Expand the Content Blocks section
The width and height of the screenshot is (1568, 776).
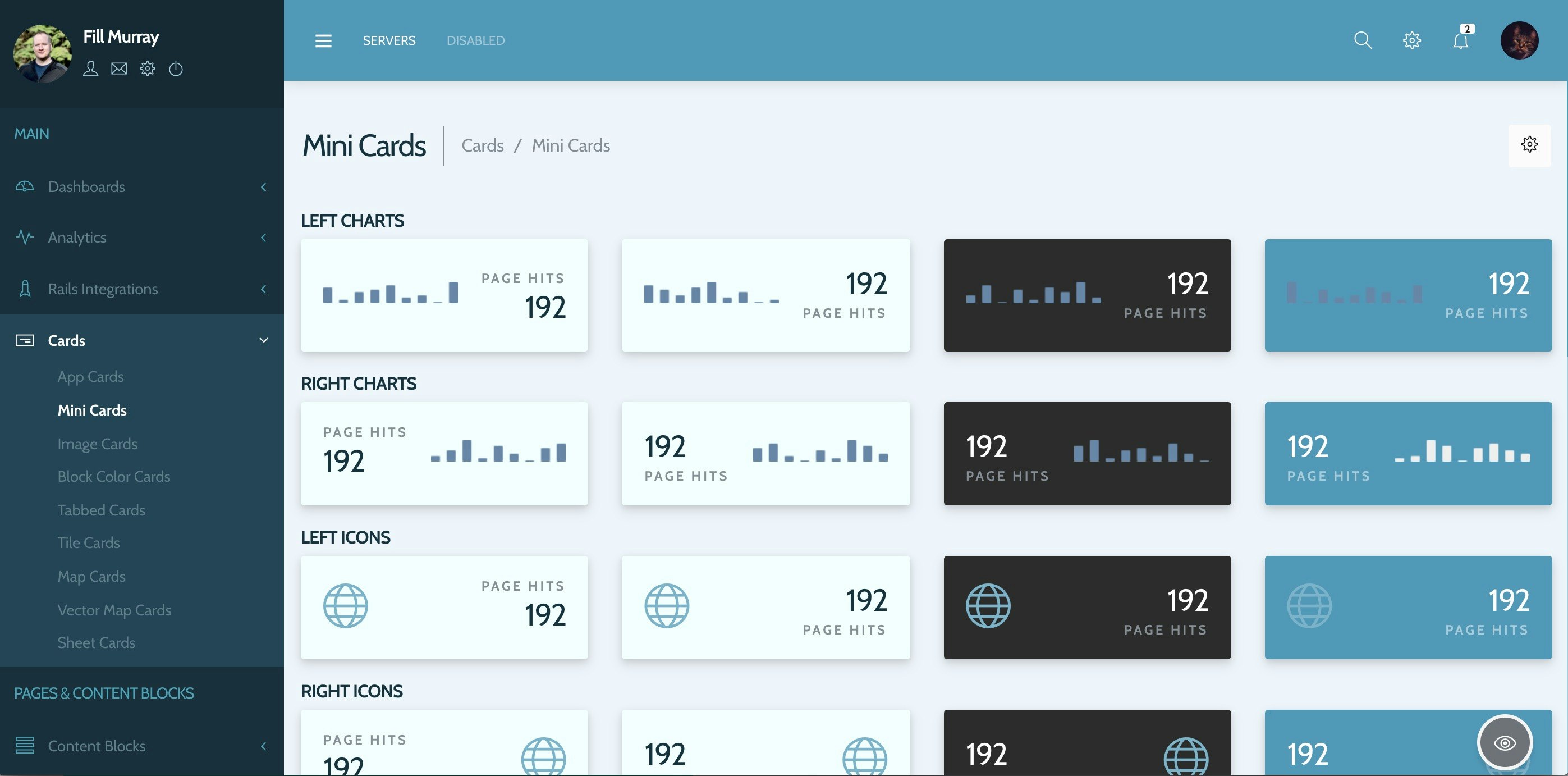click(x=263, y=746)
